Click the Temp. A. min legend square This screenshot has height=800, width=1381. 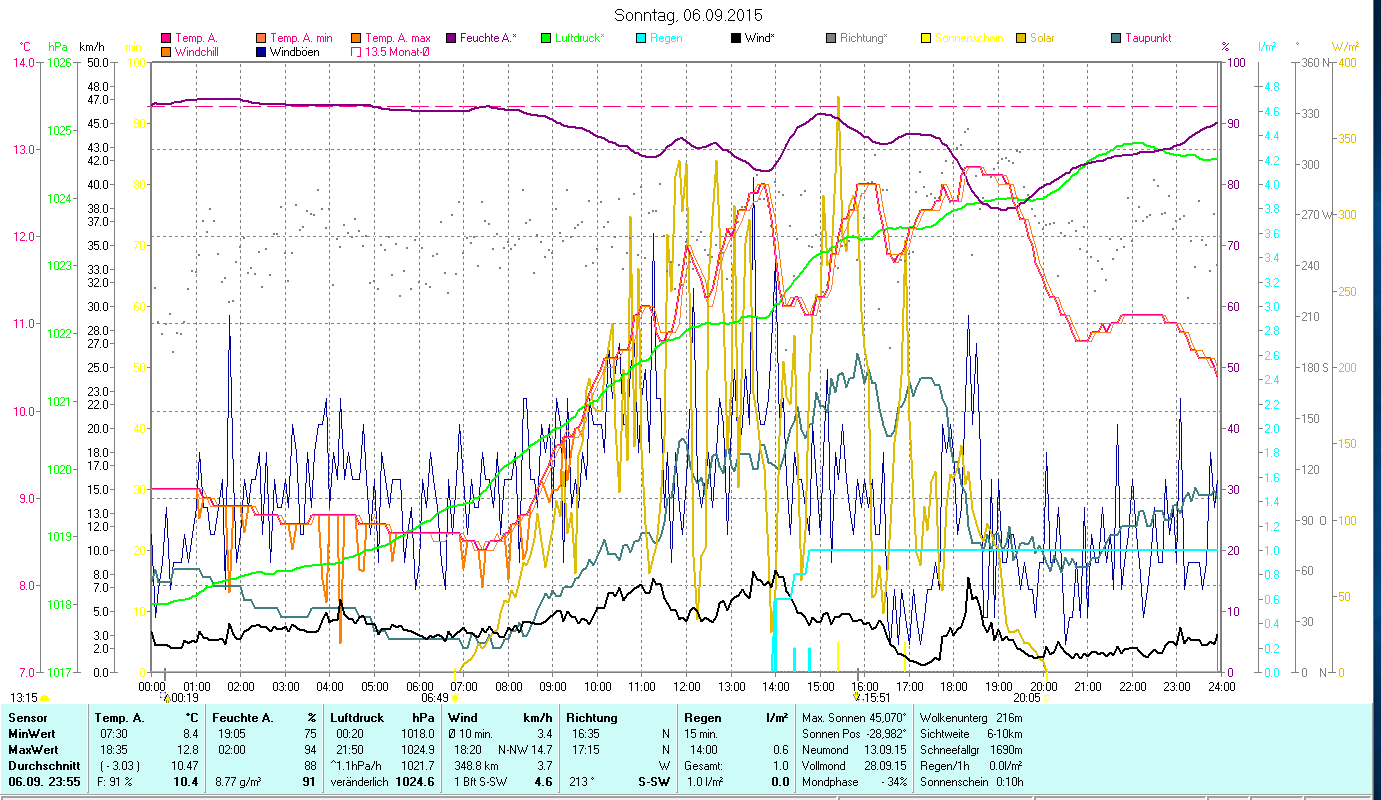[x=262, y=38]
